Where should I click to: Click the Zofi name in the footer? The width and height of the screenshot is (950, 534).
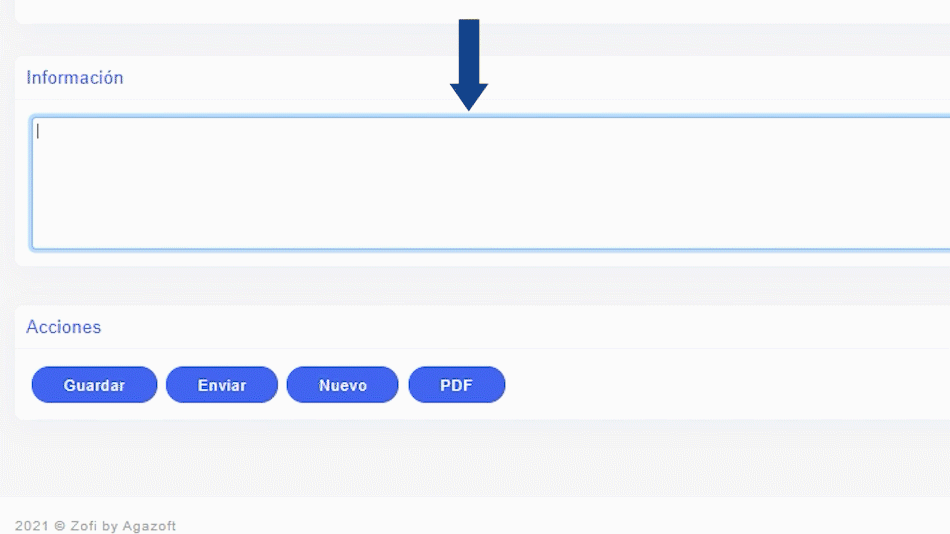[84, 526]
